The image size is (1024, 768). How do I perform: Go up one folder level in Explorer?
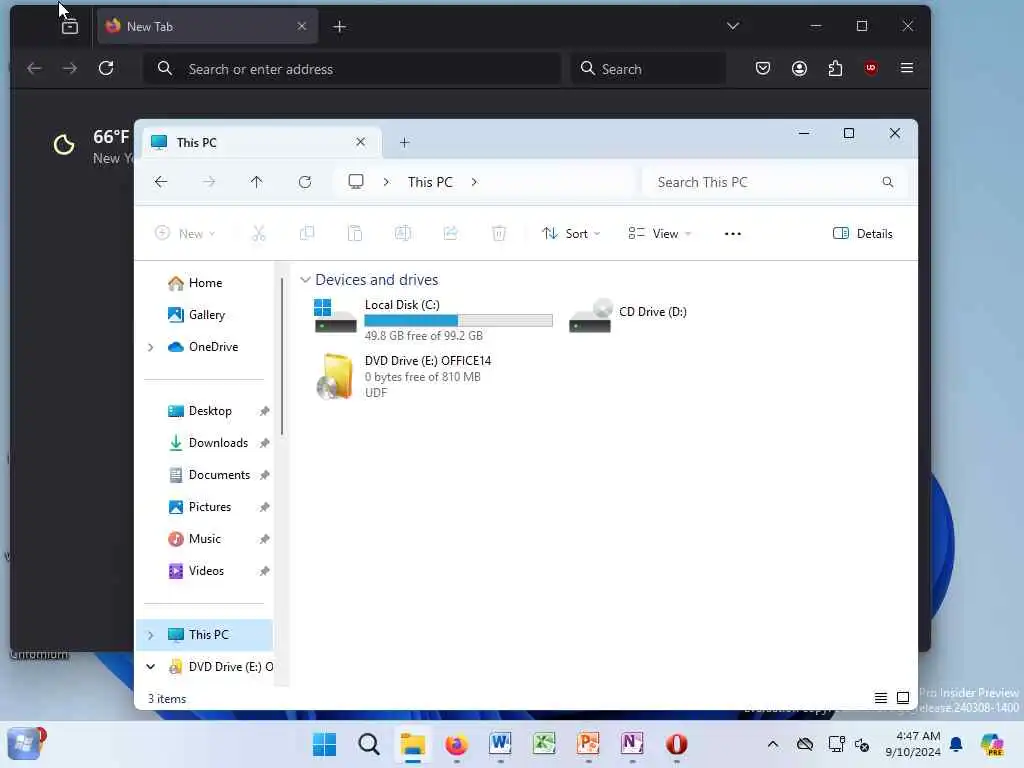(257, 182)
